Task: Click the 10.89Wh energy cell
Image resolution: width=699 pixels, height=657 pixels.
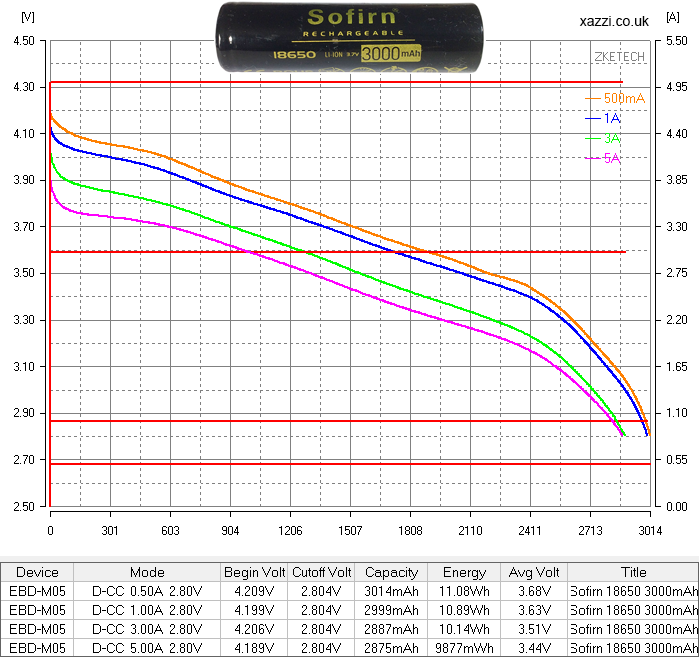Action: click(464, 610)
